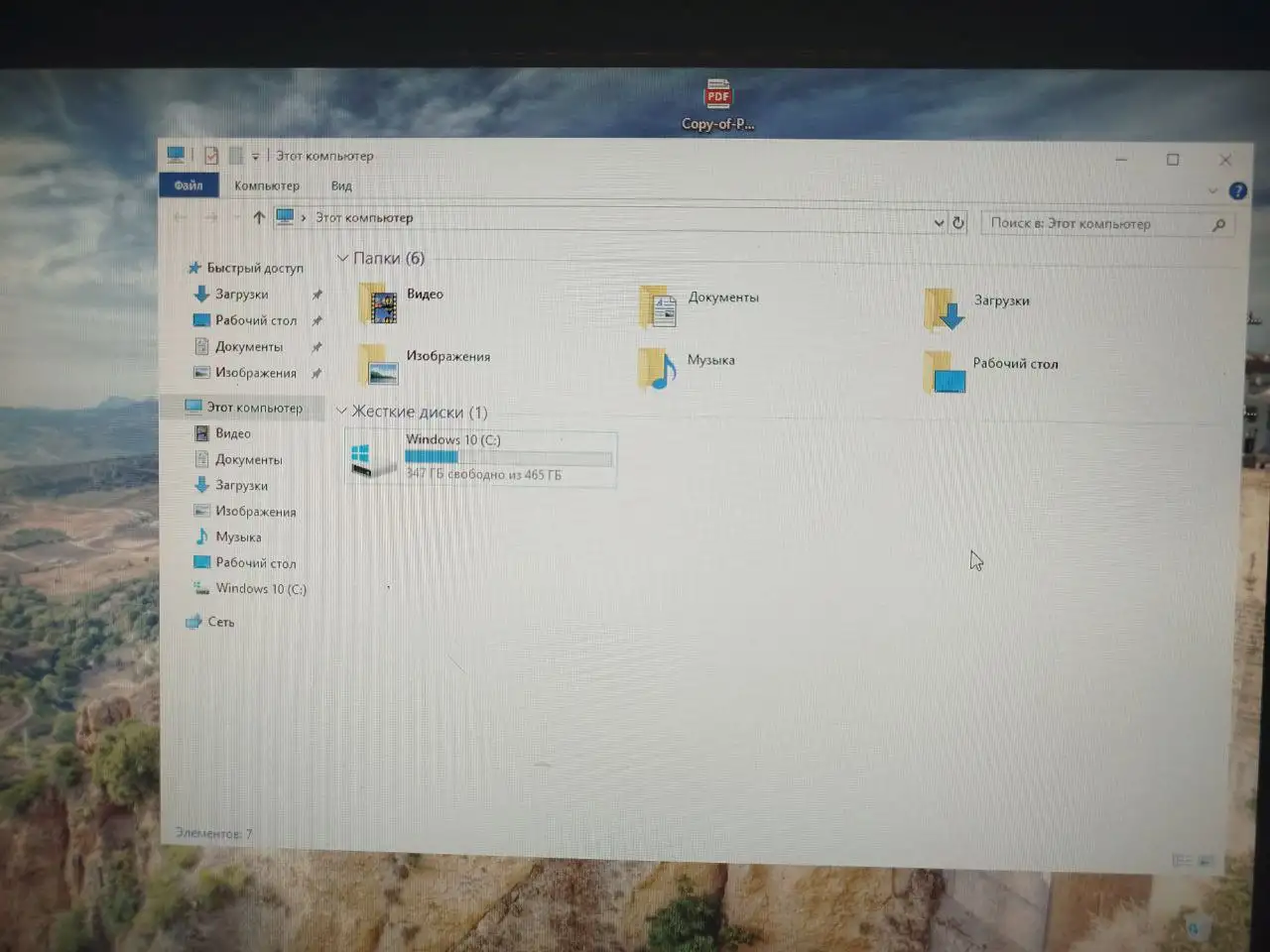
Task: Open the Музыка folder icon
Action: 657,369
